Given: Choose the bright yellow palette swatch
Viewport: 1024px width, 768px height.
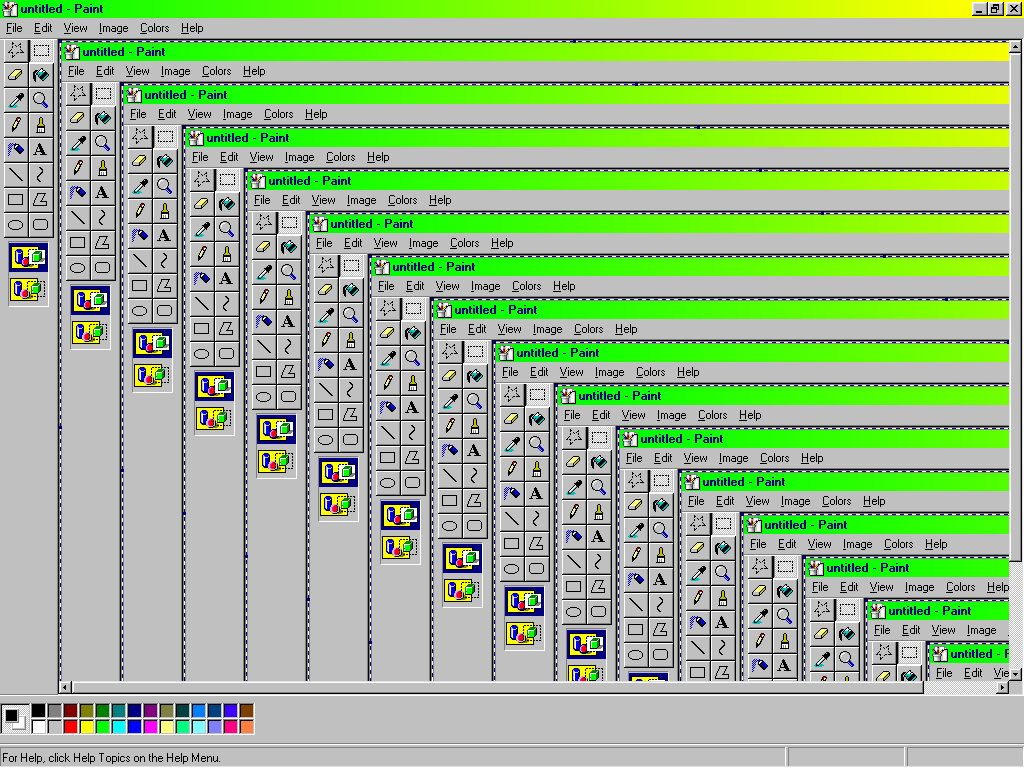Looking at the screenshot, I should (x=87, y=726).
